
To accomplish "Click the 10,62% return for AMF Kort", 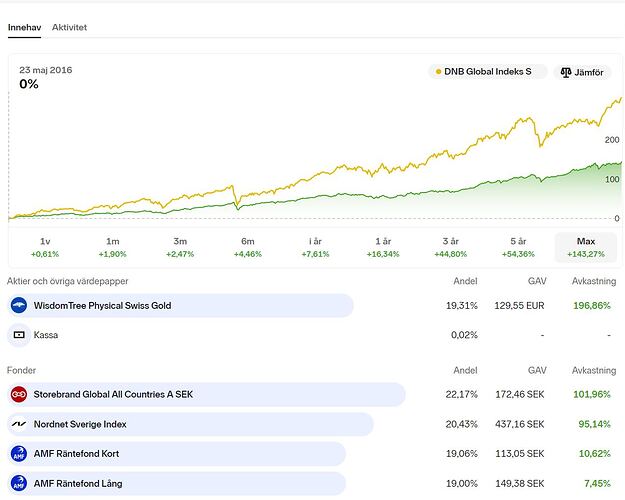I will pos(595,454).
